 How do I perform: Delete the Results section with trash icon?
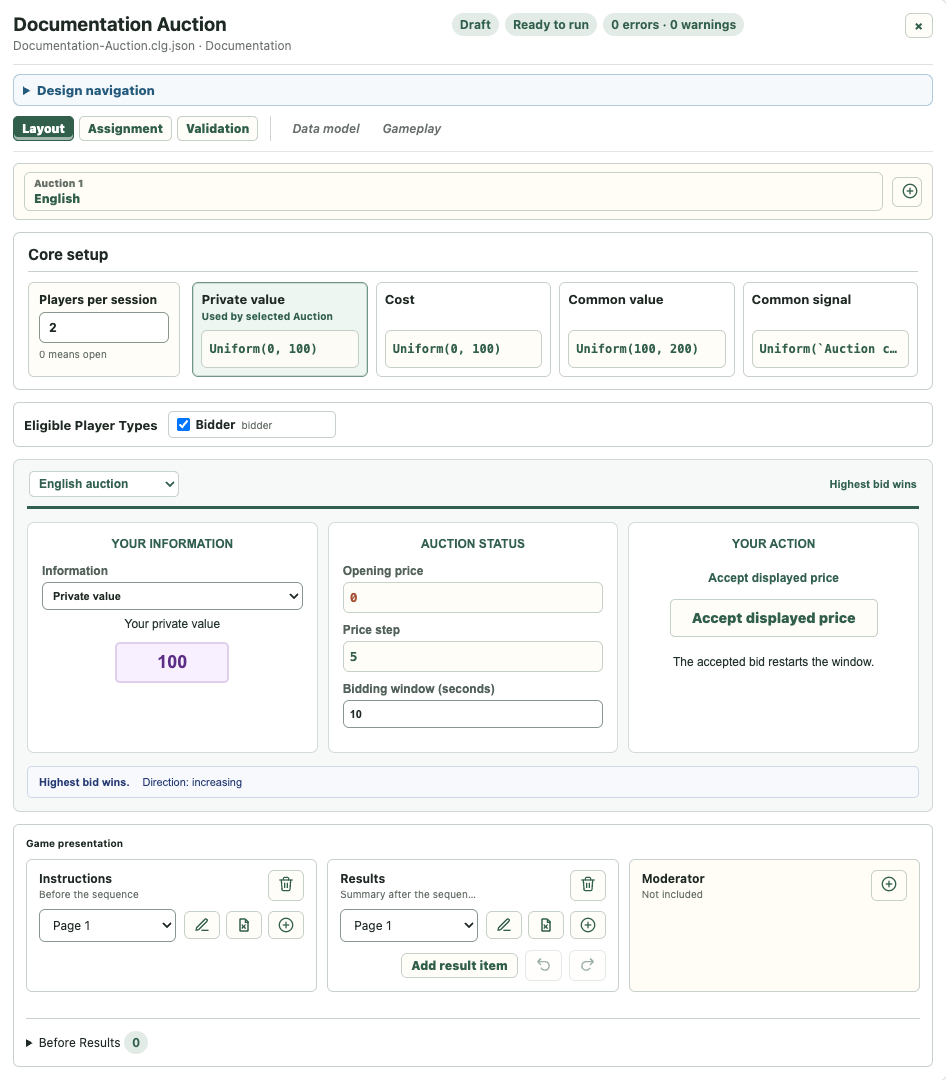tap(588, 884)
